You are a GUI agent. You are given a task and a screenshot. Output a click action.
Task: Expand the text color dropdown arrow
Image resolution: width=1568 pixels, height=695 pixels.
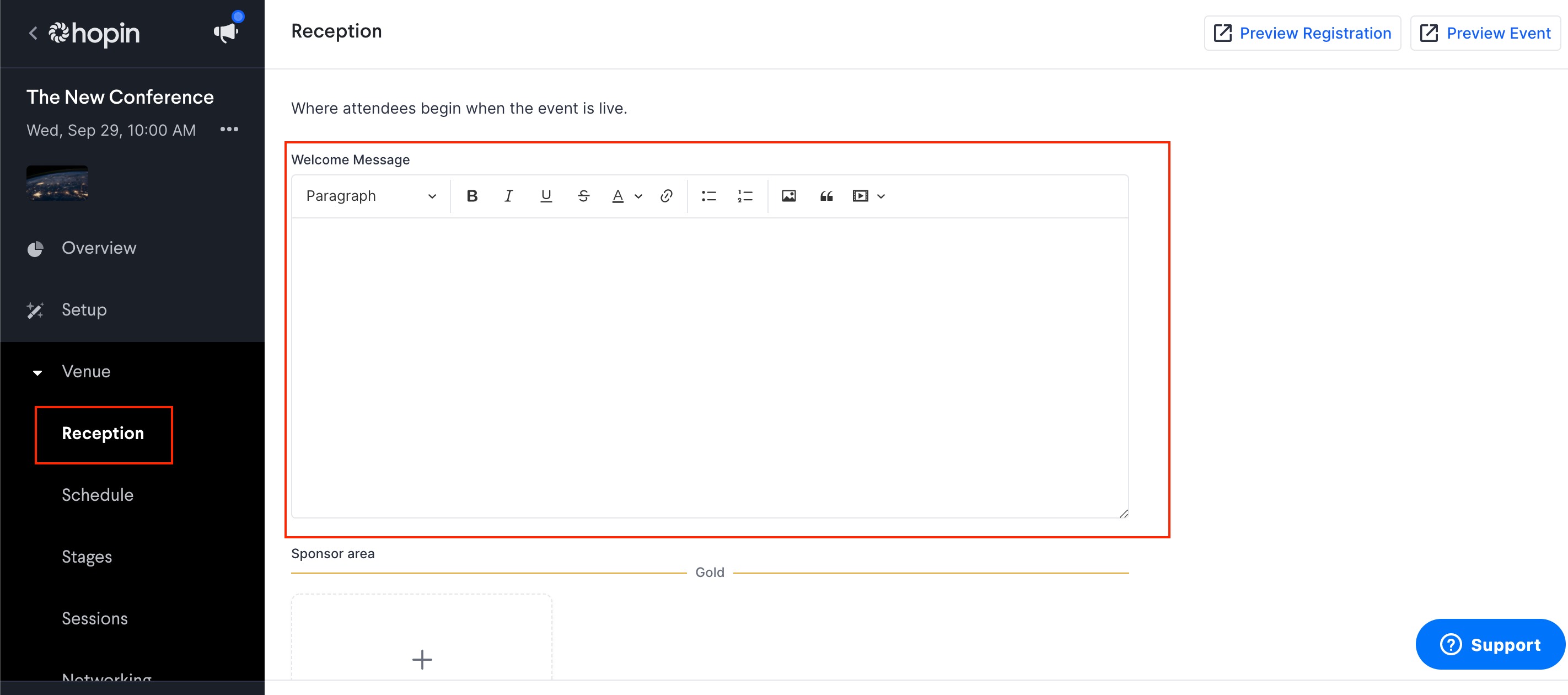[x=638, y=197]
